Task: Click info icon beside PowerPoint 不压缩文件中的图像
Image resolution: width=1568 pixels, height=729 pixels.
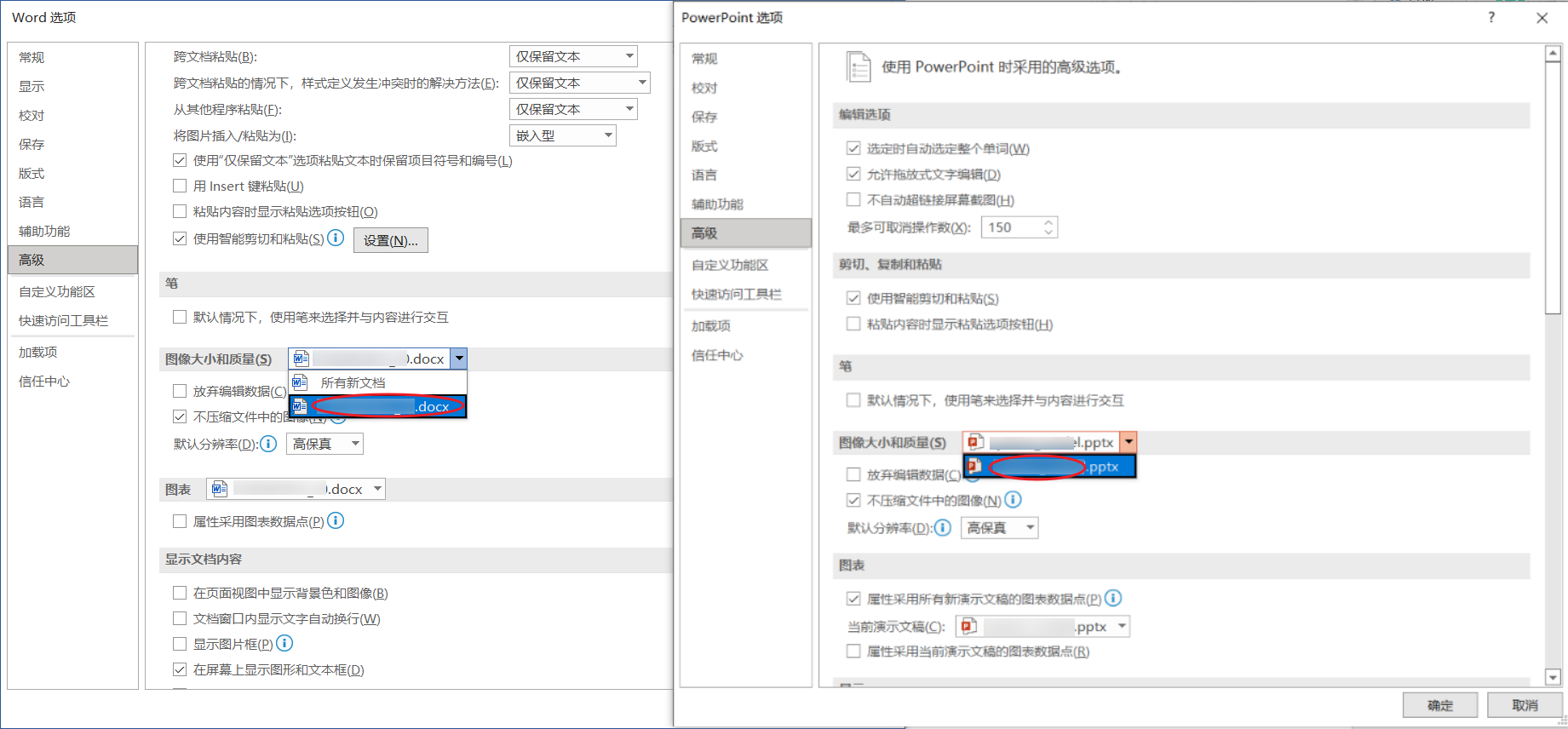Action: pos(1014,500)
